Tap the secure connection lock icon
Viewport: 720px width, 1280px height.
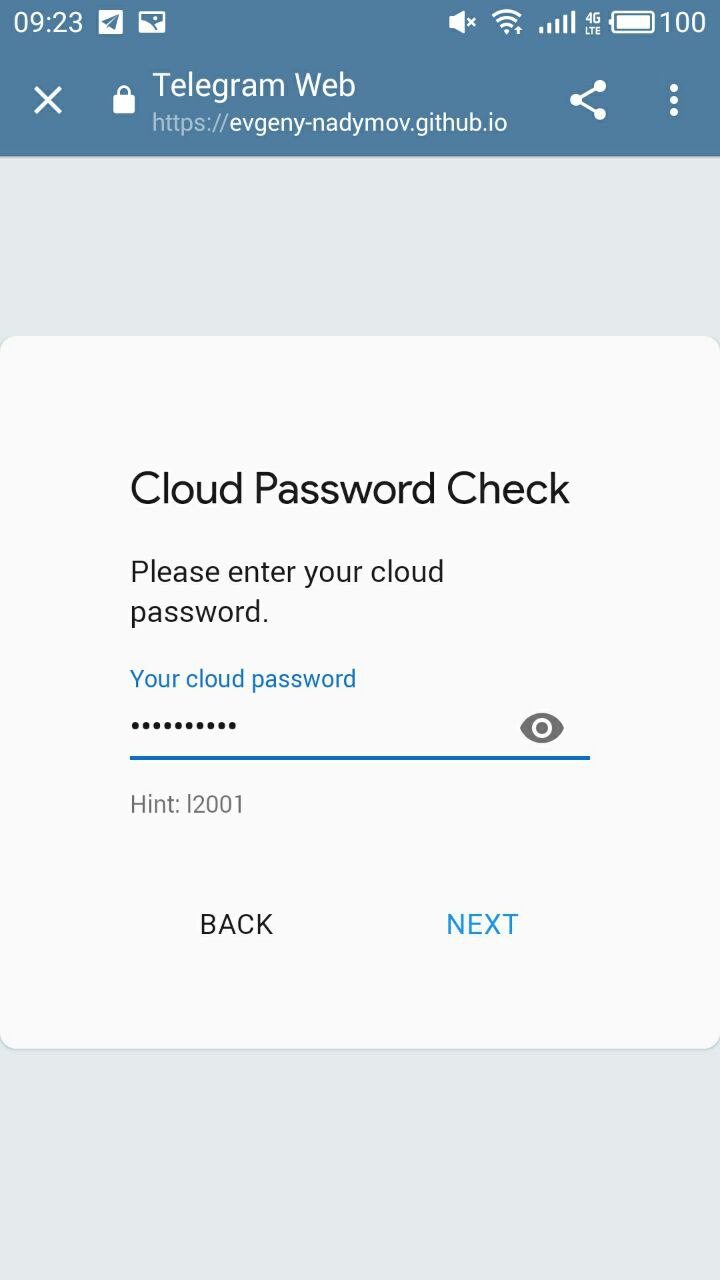pos(124,100)
